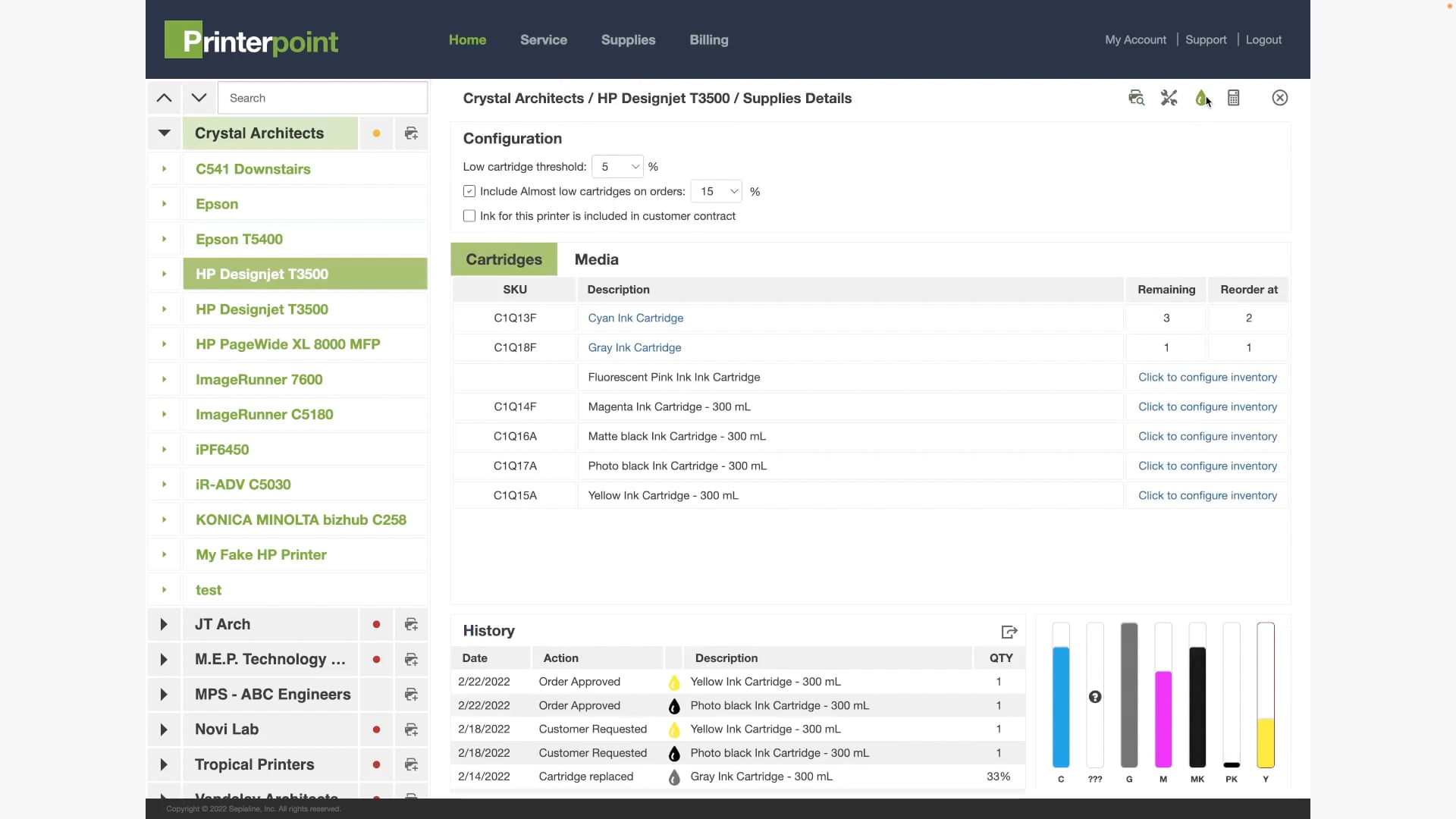Screen dimensions: 1456x819
Task: Close the Supplies Details panel
Action: click(x=1280, y=98)
